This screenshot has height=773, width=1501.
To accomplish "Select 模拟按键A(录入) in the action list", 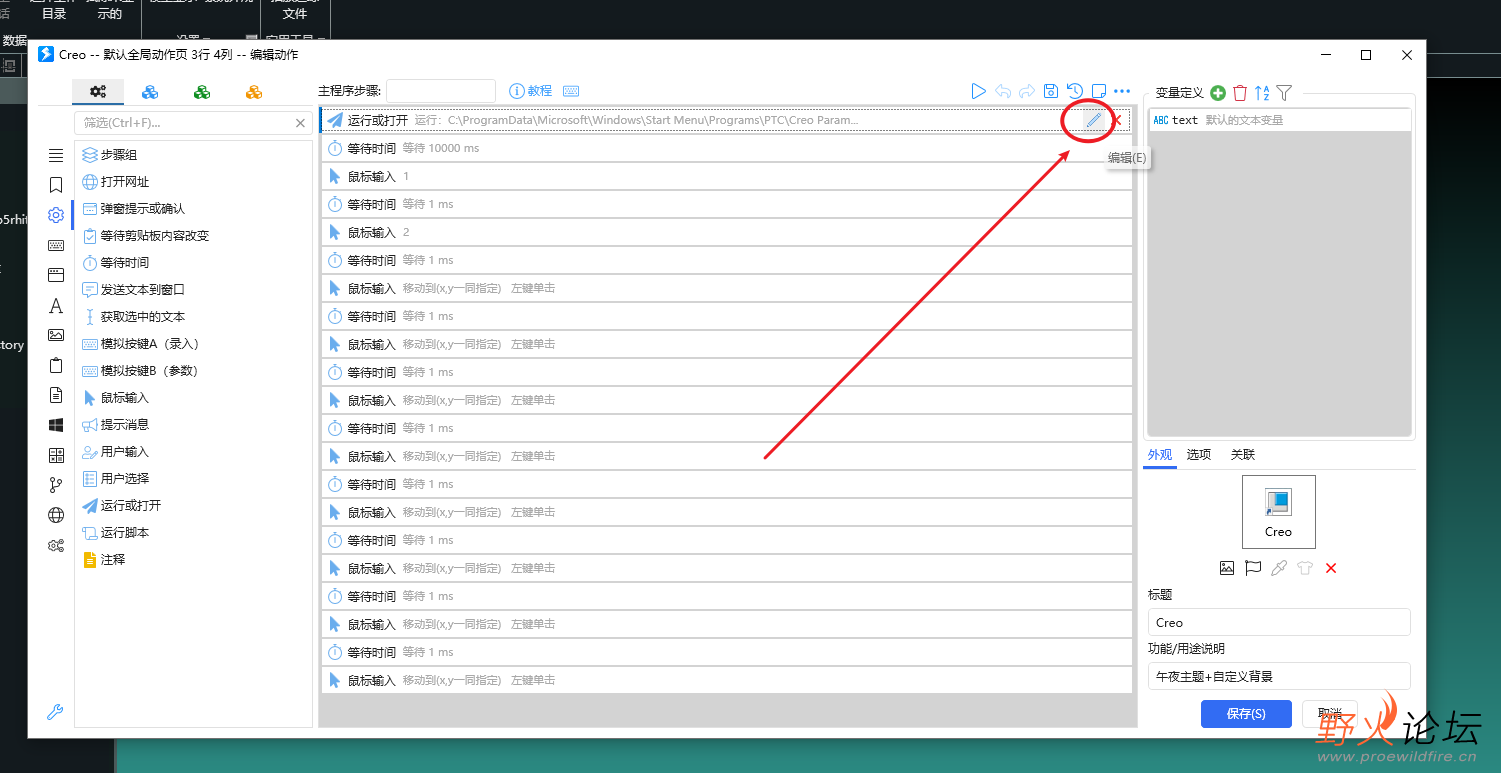I will (x=193, y=344).
